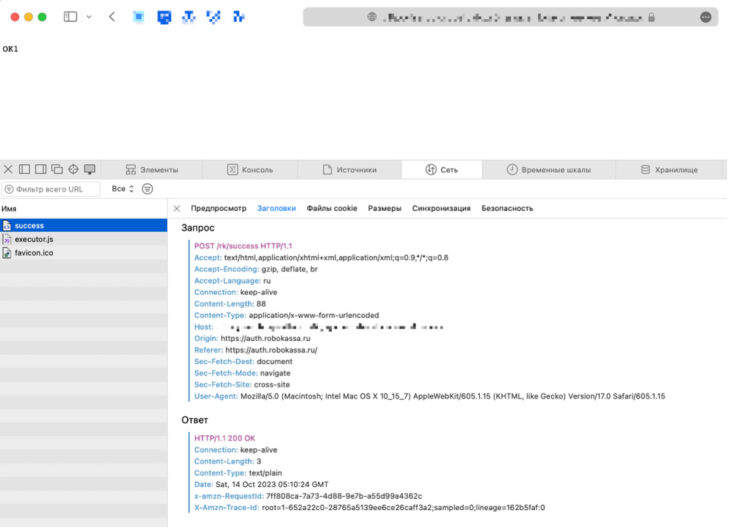Viewport: 729px width, 529px height.
Task: Open the Временные шкалы tab
Action: [x=548, y=170]
